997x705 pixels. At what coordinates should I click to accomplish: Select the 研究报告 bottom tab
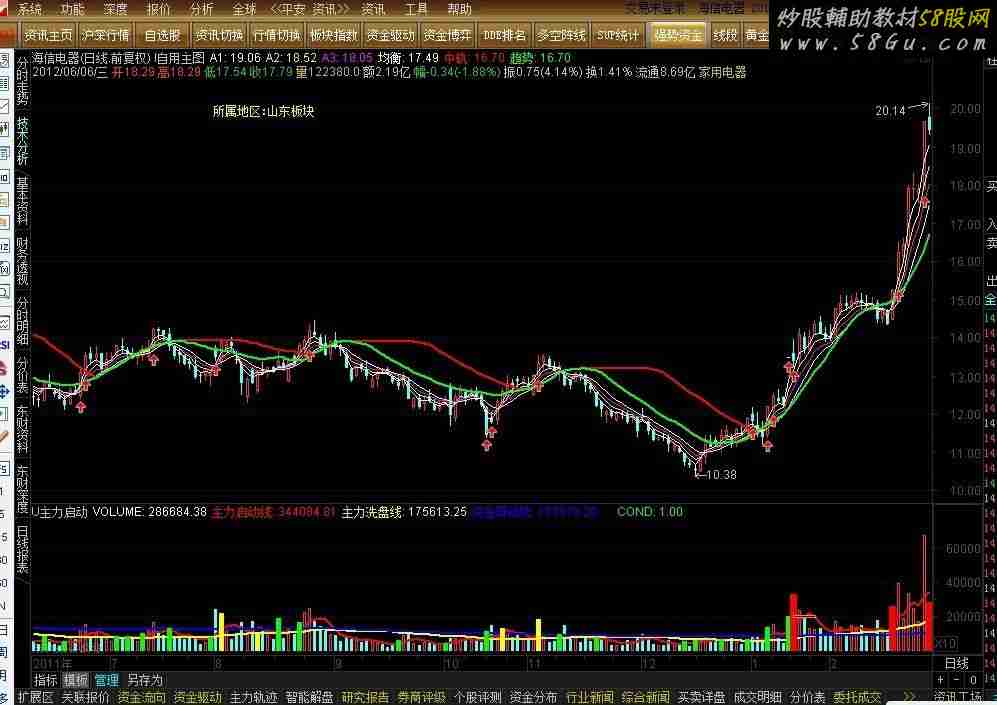click(366, 697)
